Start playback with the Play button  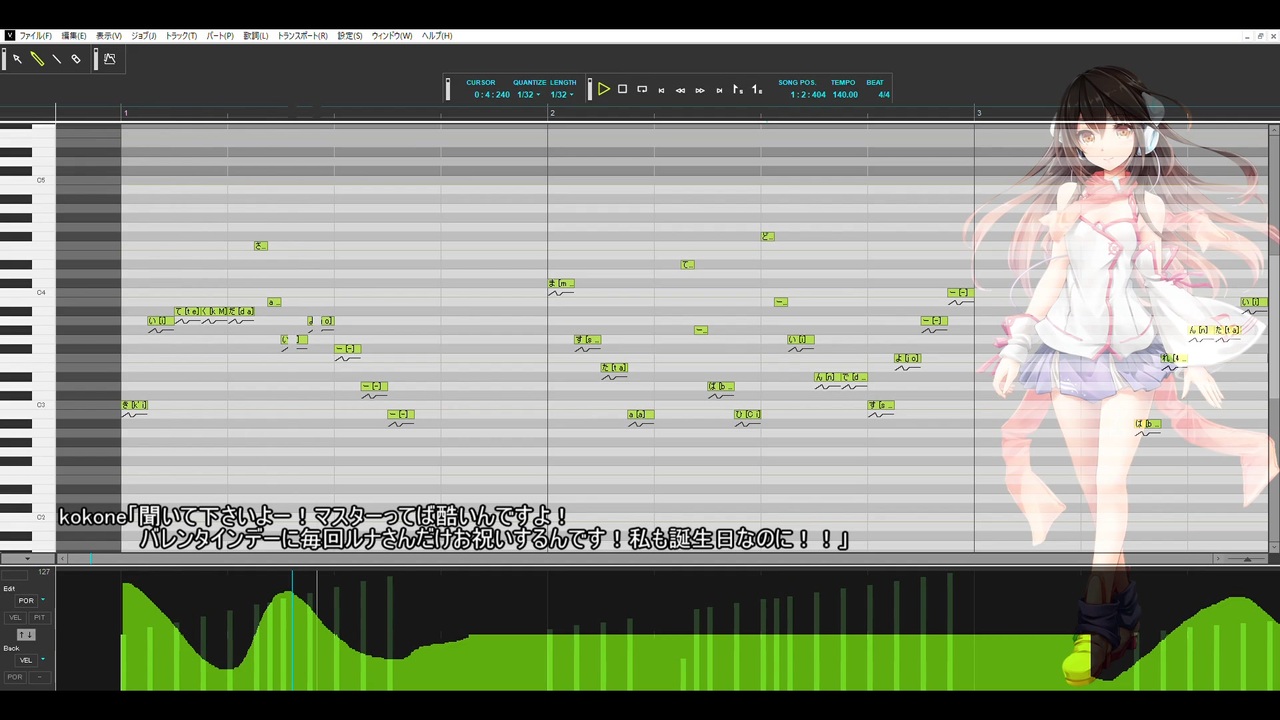(x=604, y=90)
